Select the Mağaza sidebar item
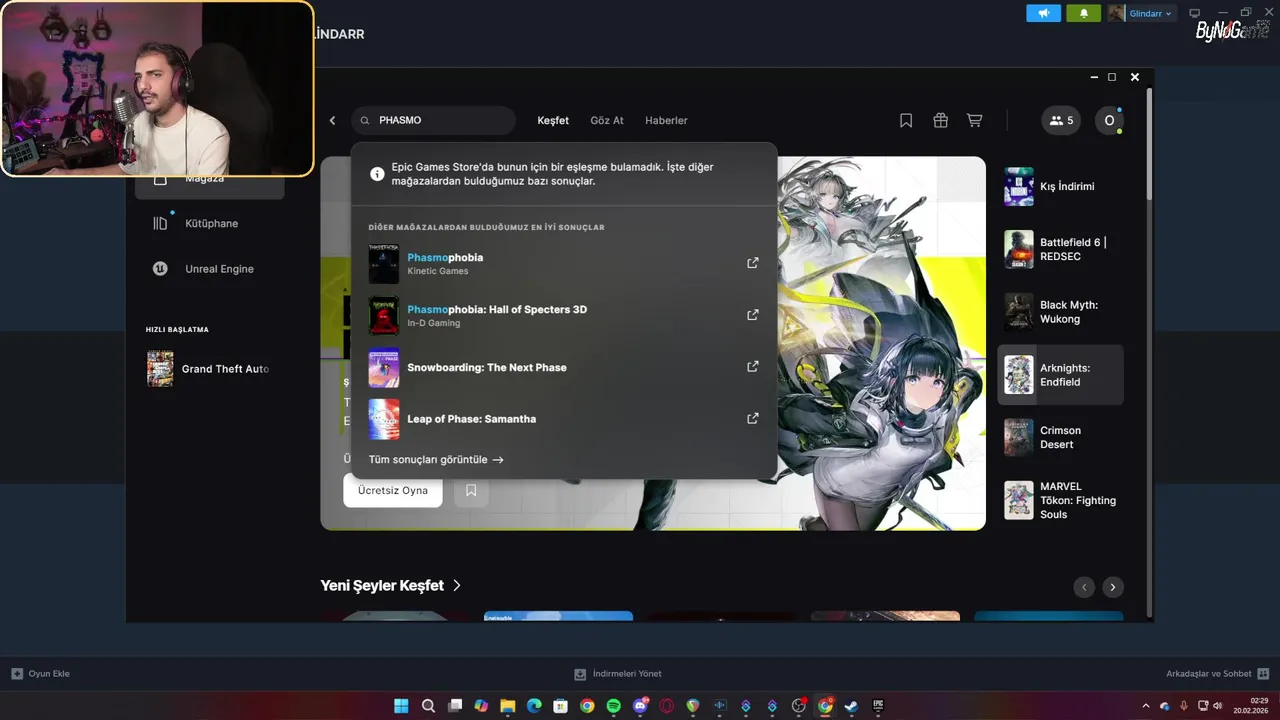Image resolution: width=1280 pixels, height=720 pixels. tap(210, 181)
